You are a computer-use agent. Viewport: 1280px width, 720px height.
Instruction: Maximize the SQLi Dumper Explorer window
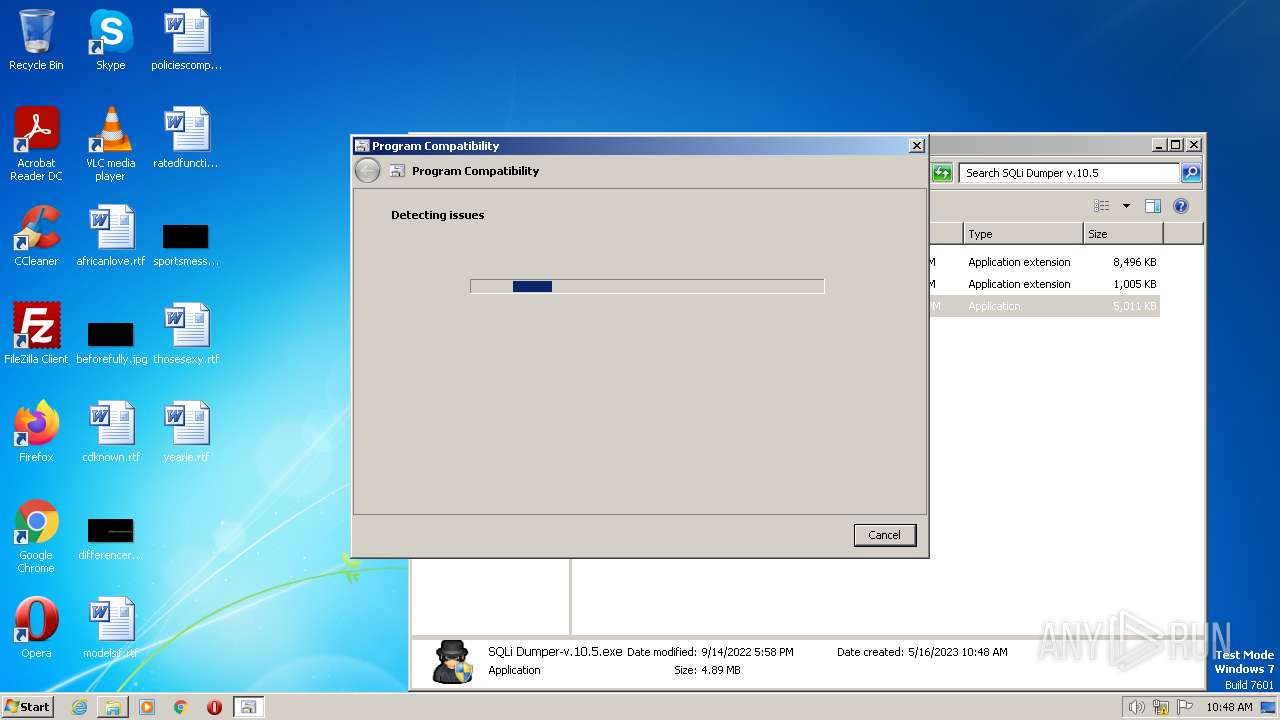(x=1176, y=145)
